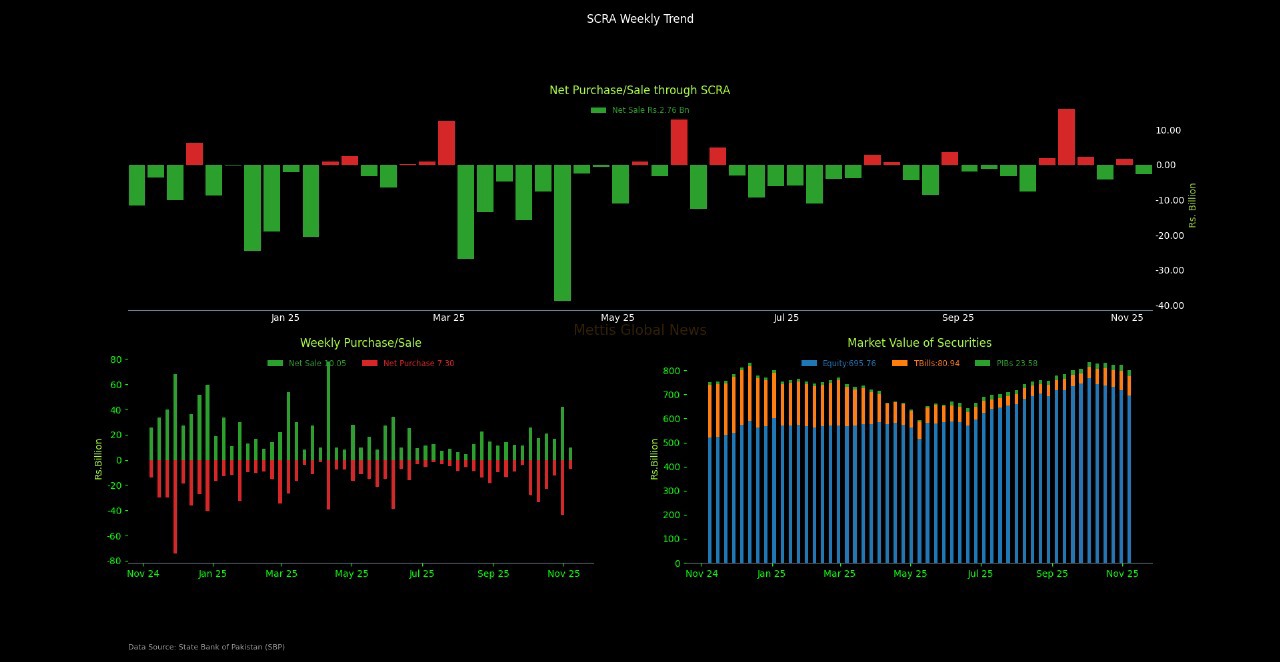The image size is (1280, 662).
Task: Select the SCRA Weekly Trend title
Action: click(x=640, y=19)
